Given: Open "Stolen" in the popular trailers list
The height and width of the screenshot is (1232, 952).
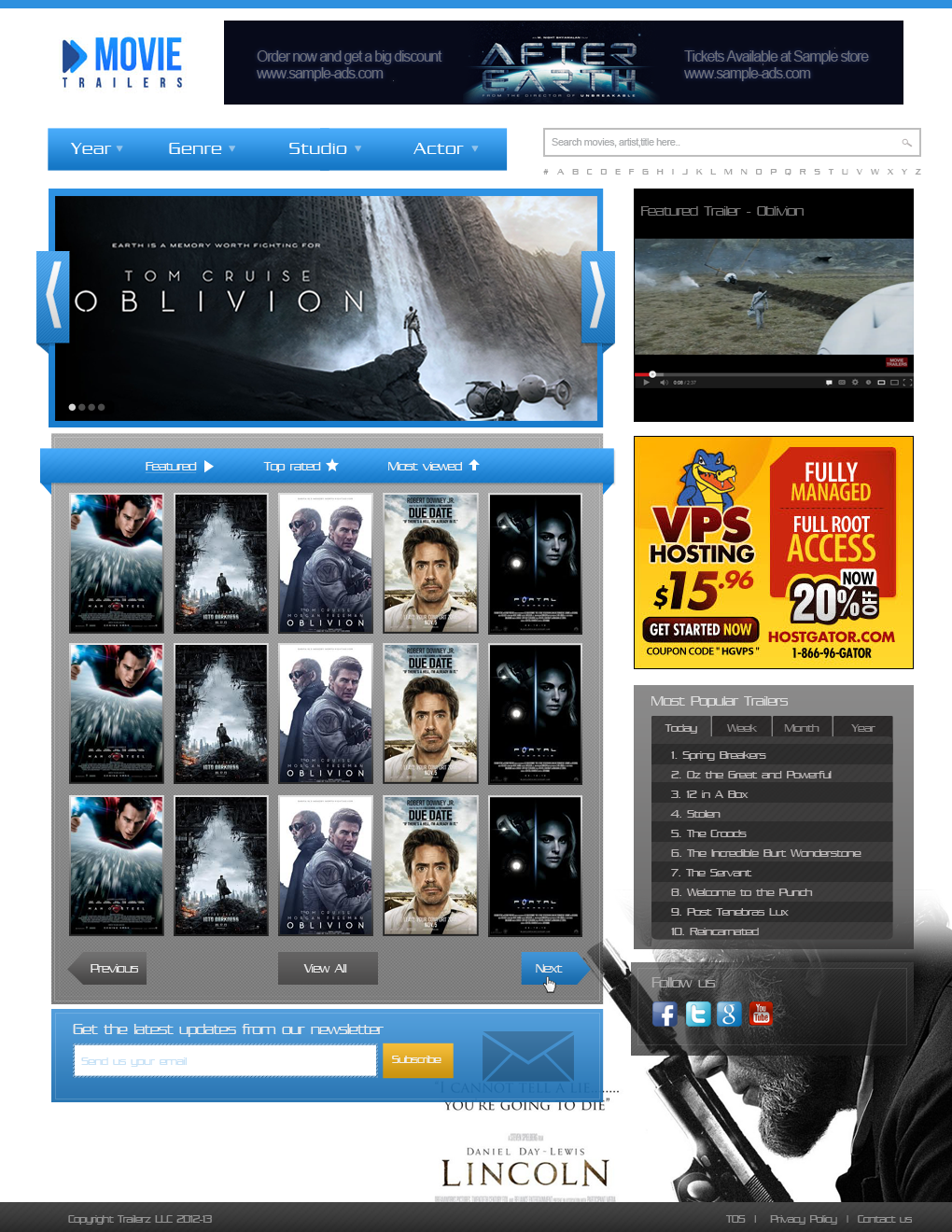Looking at the screenshot, I should click(x=772, y=814).
